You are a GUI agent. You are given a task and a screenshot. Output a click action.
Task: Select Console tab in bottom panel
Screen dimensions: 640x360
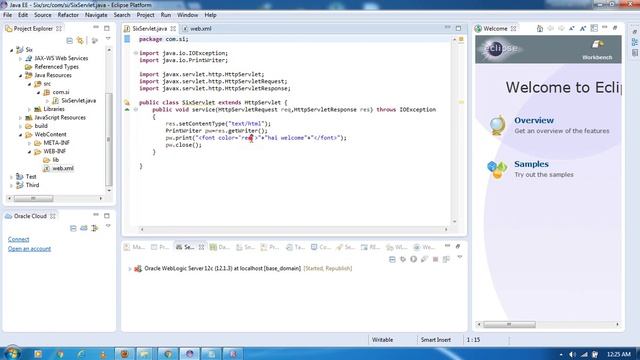point(321,247)
